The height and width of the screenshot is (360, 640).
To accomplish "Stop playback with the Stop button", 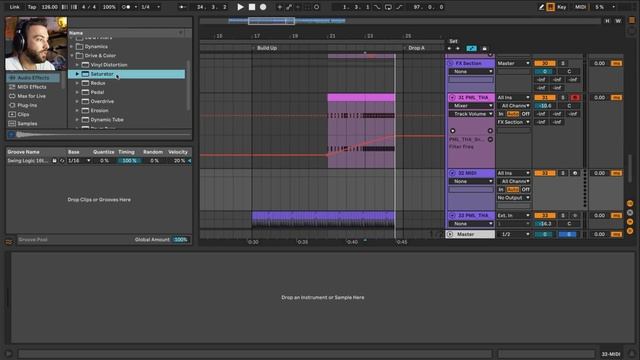I will click(x=252, y=7).
